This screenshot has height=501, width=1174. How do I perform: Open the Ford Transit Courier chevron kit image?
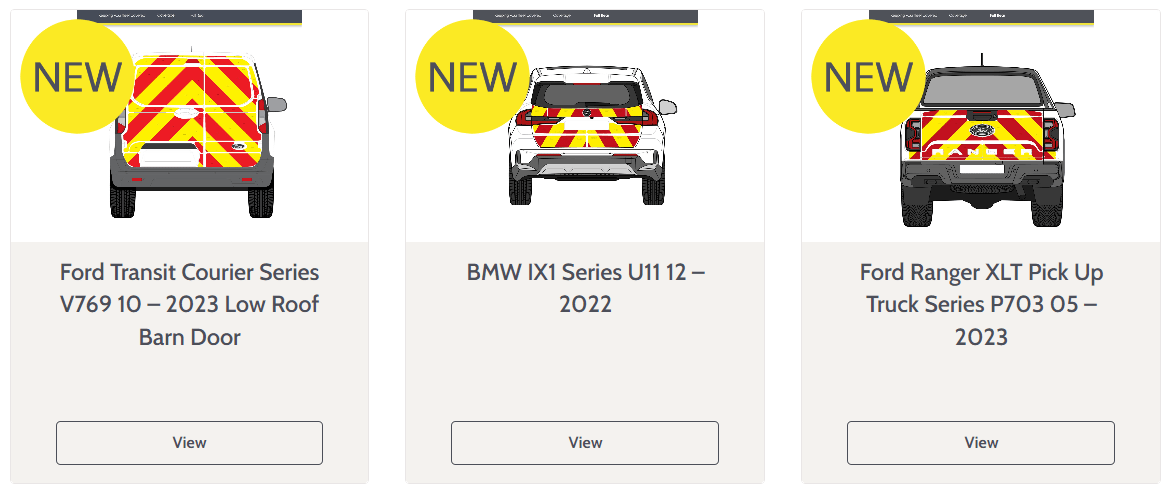pyautogui.click(x=189, y=126)
